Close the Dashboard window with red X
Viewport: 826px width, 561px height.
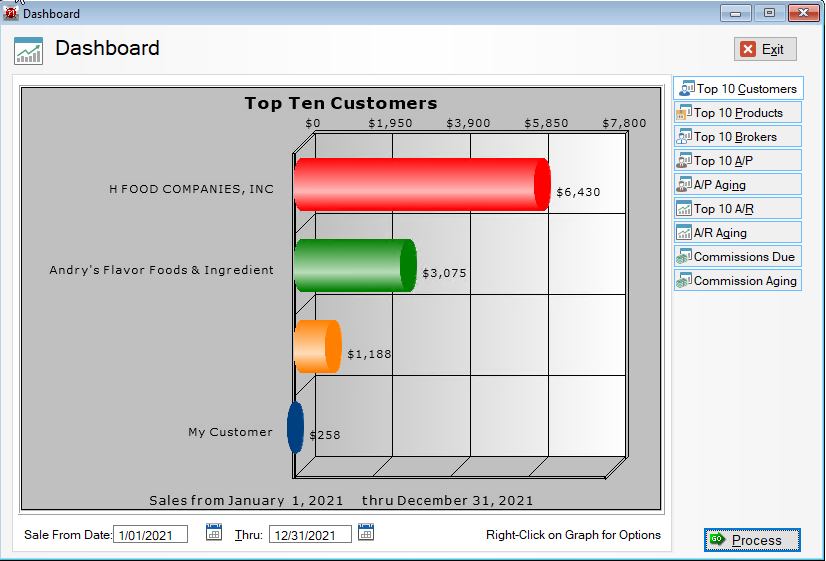pyautogui.click(x=803, y=13)
